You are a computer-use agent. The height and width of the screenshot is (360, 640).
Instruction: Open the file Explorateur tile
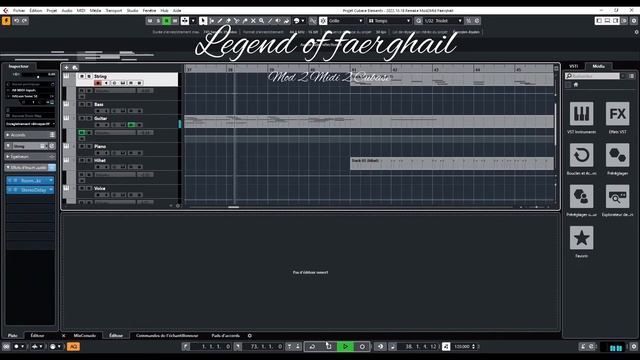tap(617, 196)
